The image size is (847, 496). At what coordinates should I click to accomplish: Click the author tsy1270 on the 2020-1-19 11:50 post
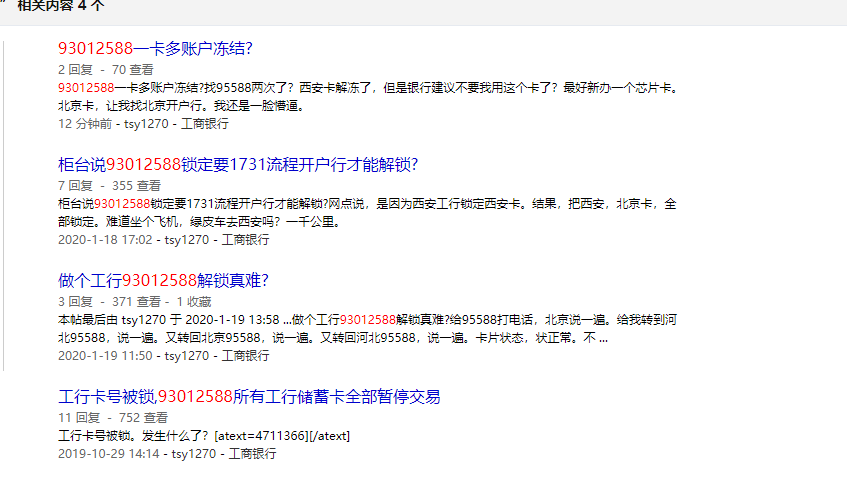click(x=186, y=356)
